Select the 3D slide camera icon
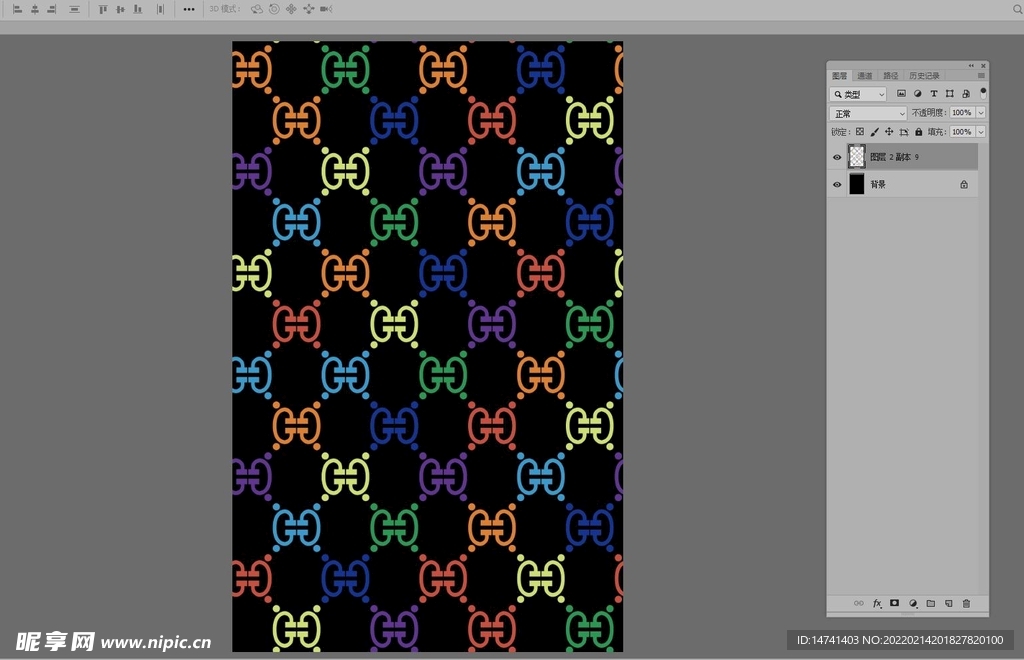1024x660 pixels. click(x=308, y=9)
